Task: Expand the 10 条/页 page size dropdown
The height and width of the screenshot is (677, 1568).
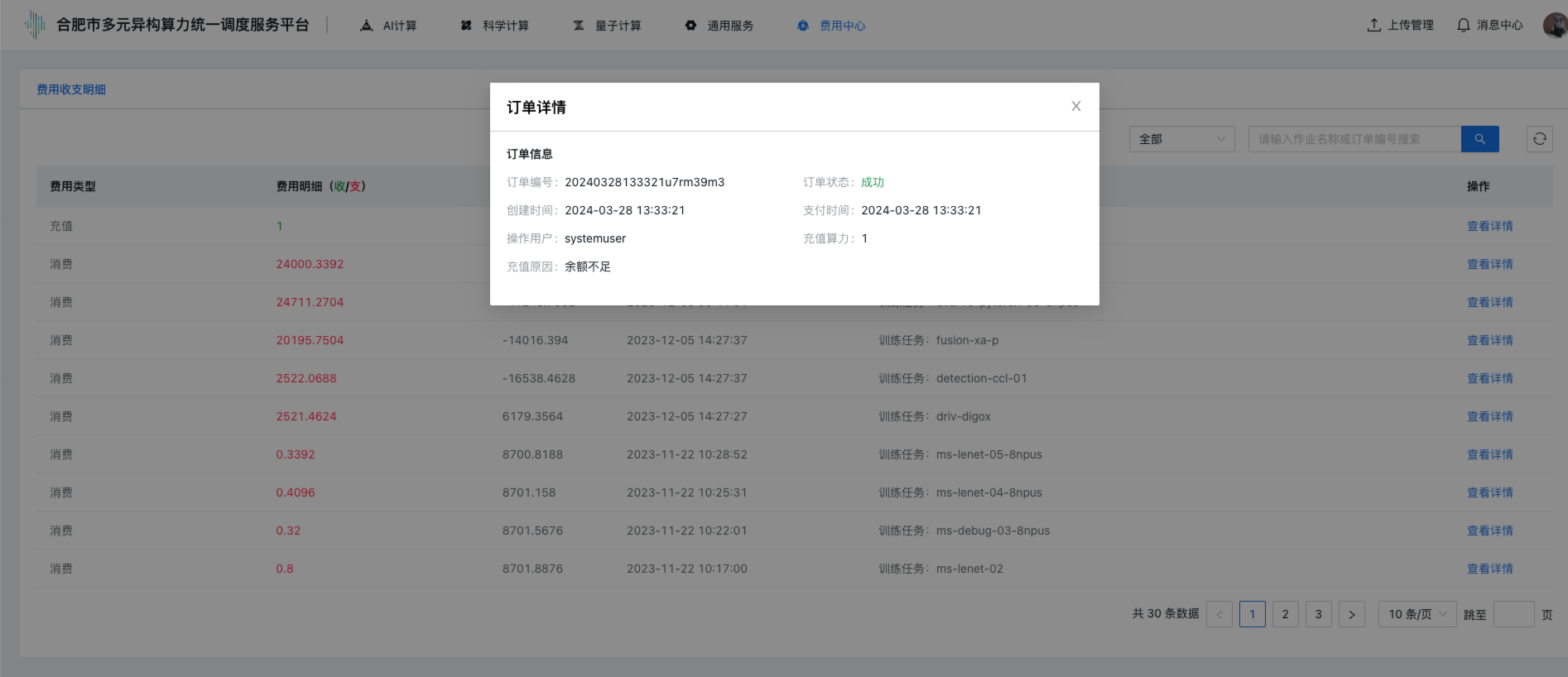Action: point(1416,614)
